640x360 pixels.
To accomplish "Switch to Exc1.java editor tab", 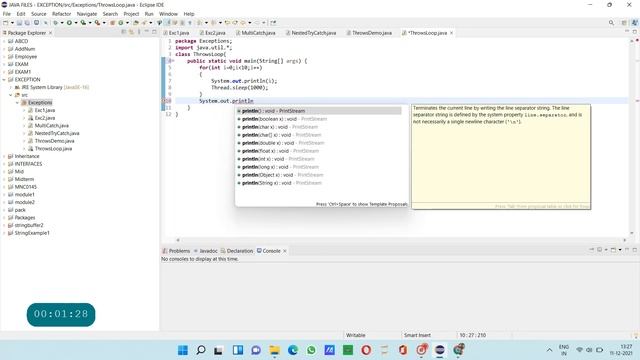I will (x=176, y=33).
